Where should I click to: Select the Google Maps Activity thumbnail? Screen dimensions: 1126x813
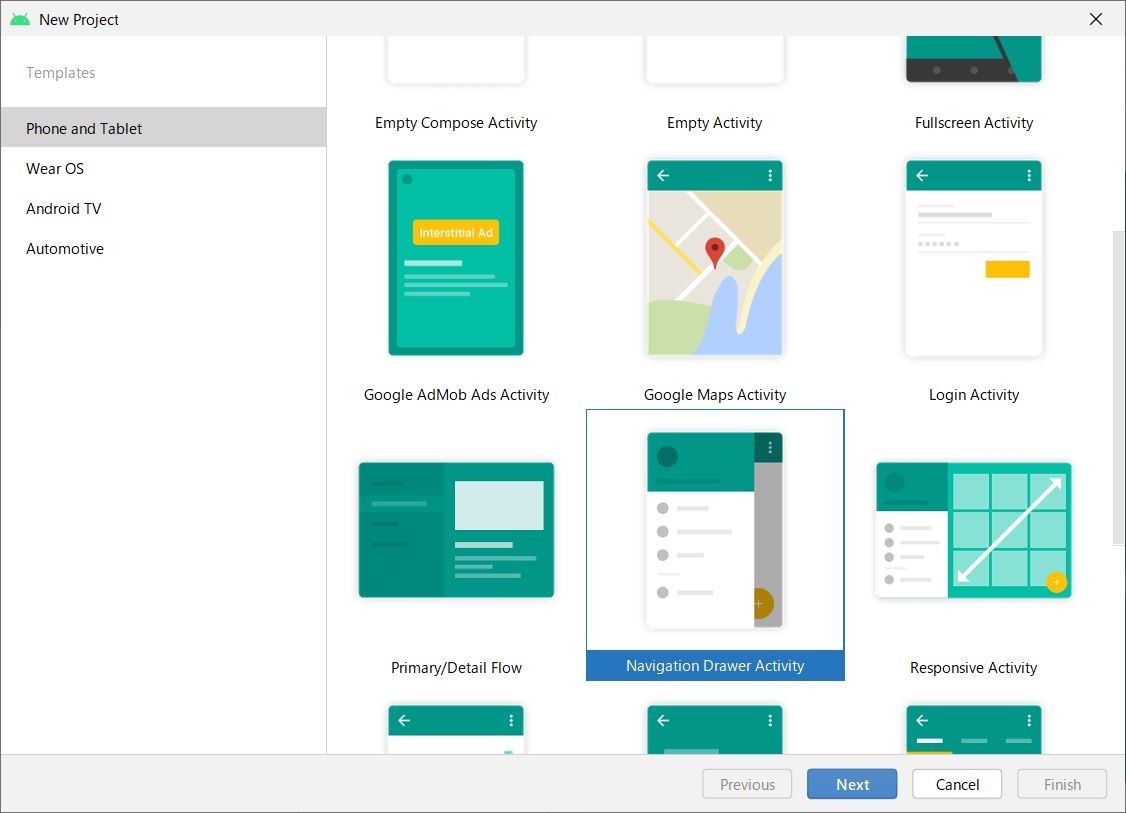(715, 258)
